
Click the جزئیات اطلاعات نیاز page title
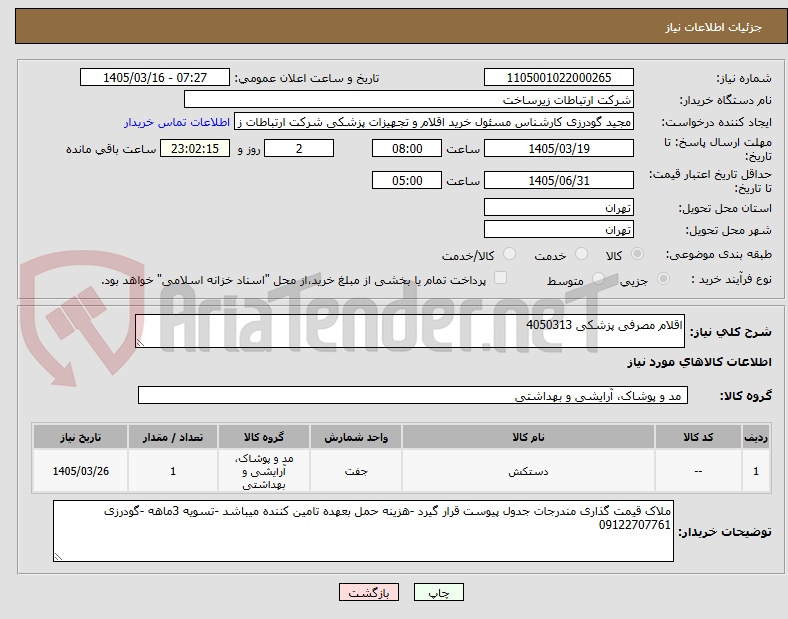pos(714,27)
